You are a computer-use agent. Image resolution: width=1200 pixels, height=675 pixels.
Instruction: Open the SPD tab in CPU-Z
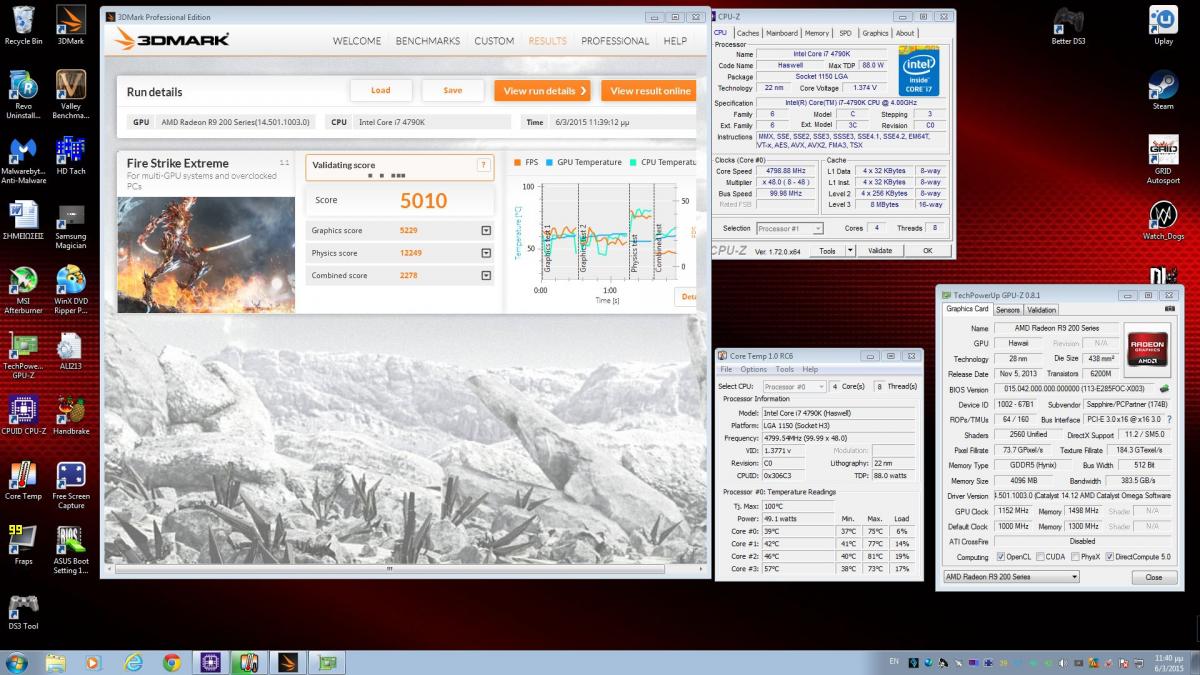coord(846,33)
